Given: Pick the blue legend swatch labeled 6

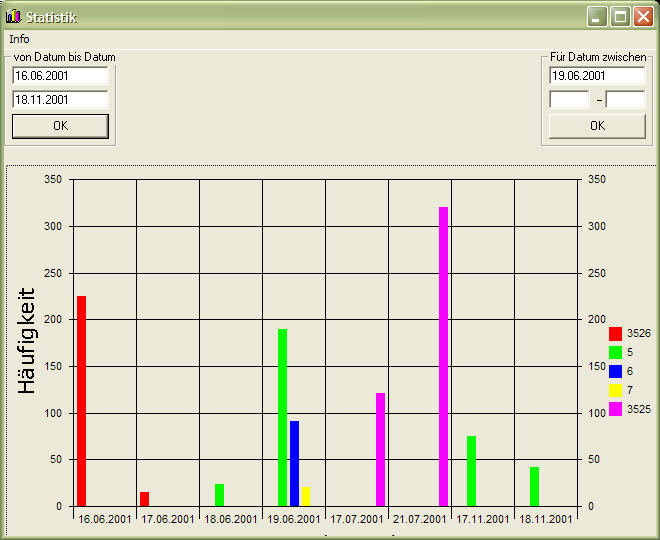Looking at the screenshot, I should [x=615, y=371].
